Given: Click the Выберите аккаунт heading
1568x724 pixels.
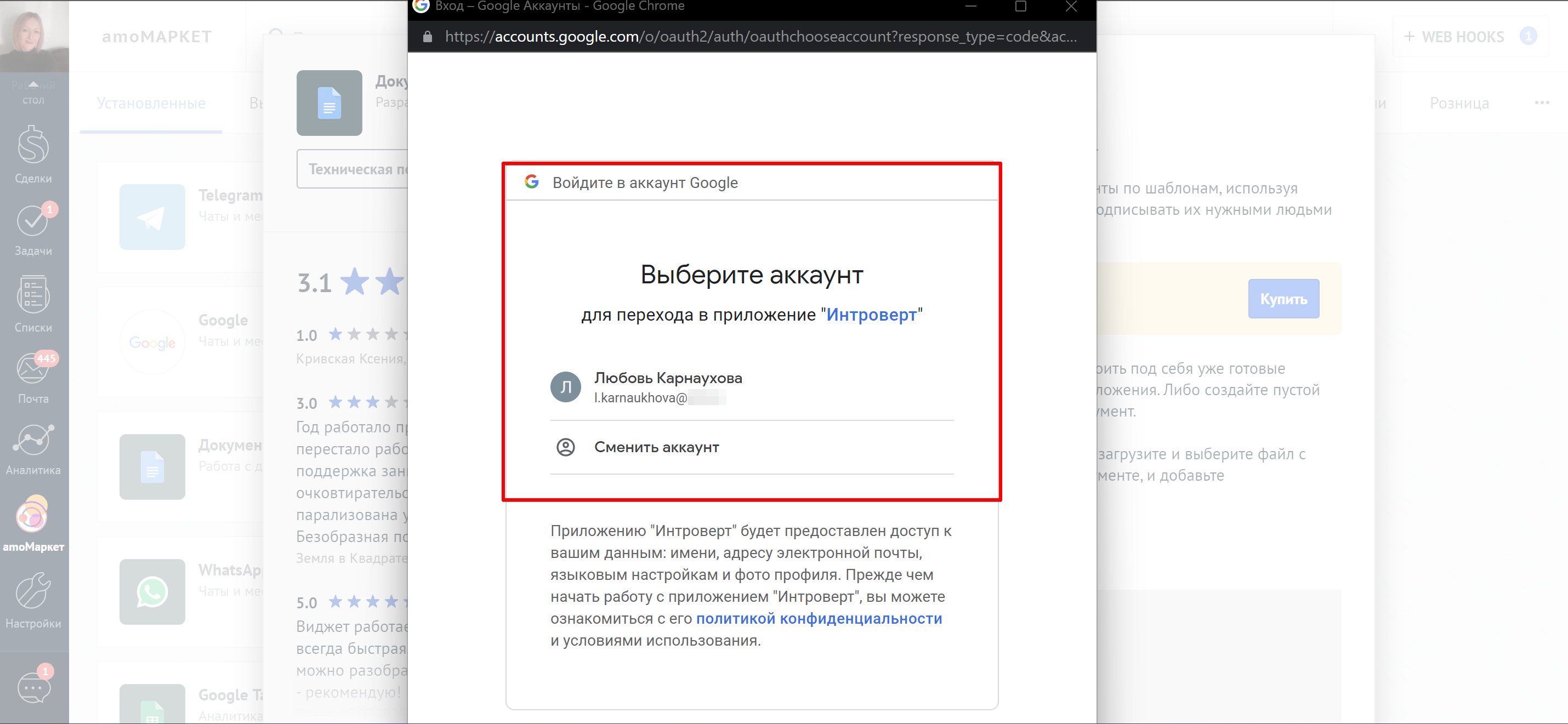Looking at the screenshot, I should [x=752, y=275].
